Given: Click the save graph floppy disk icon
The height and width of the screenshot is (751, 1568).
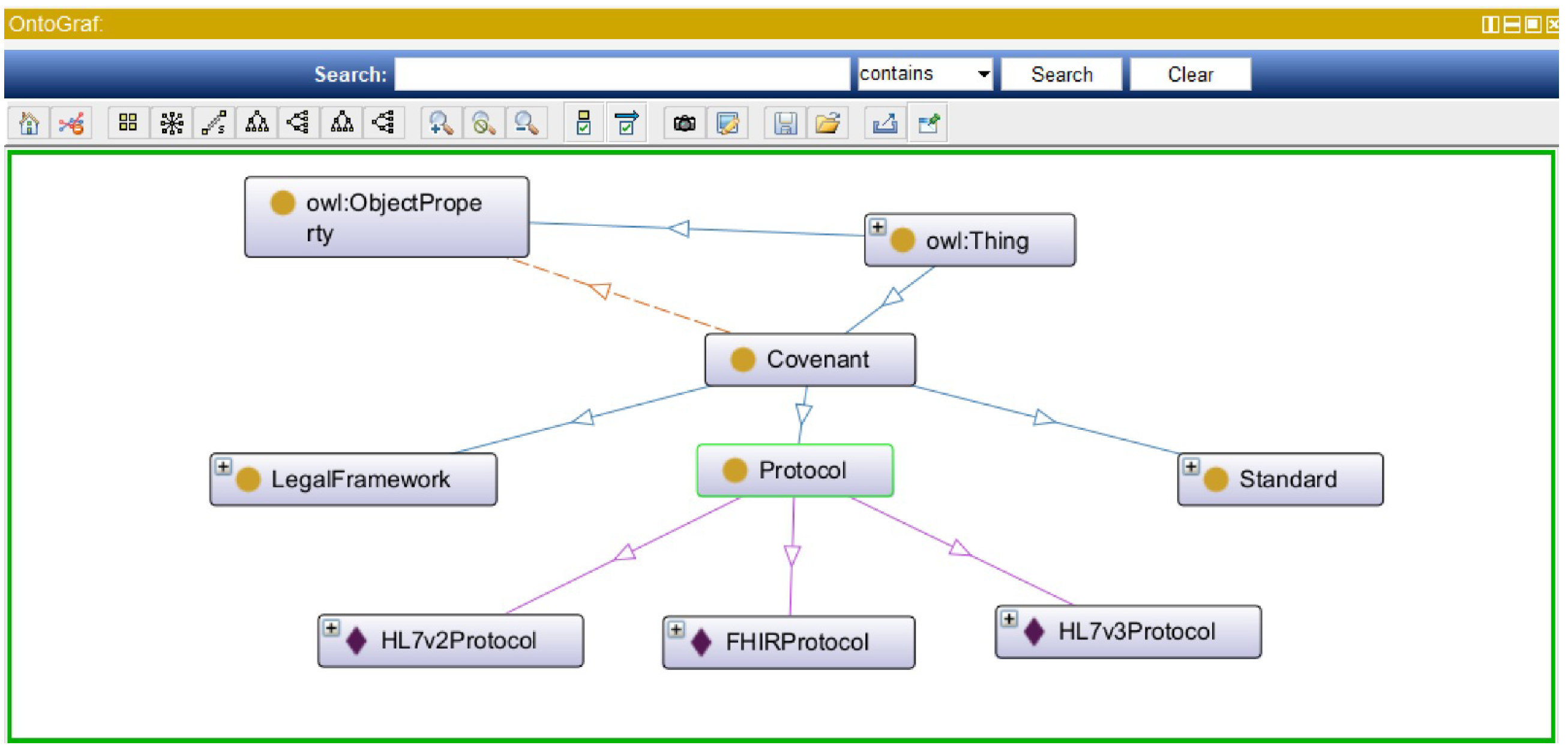Looking at the screenshot, I should 786,124.
